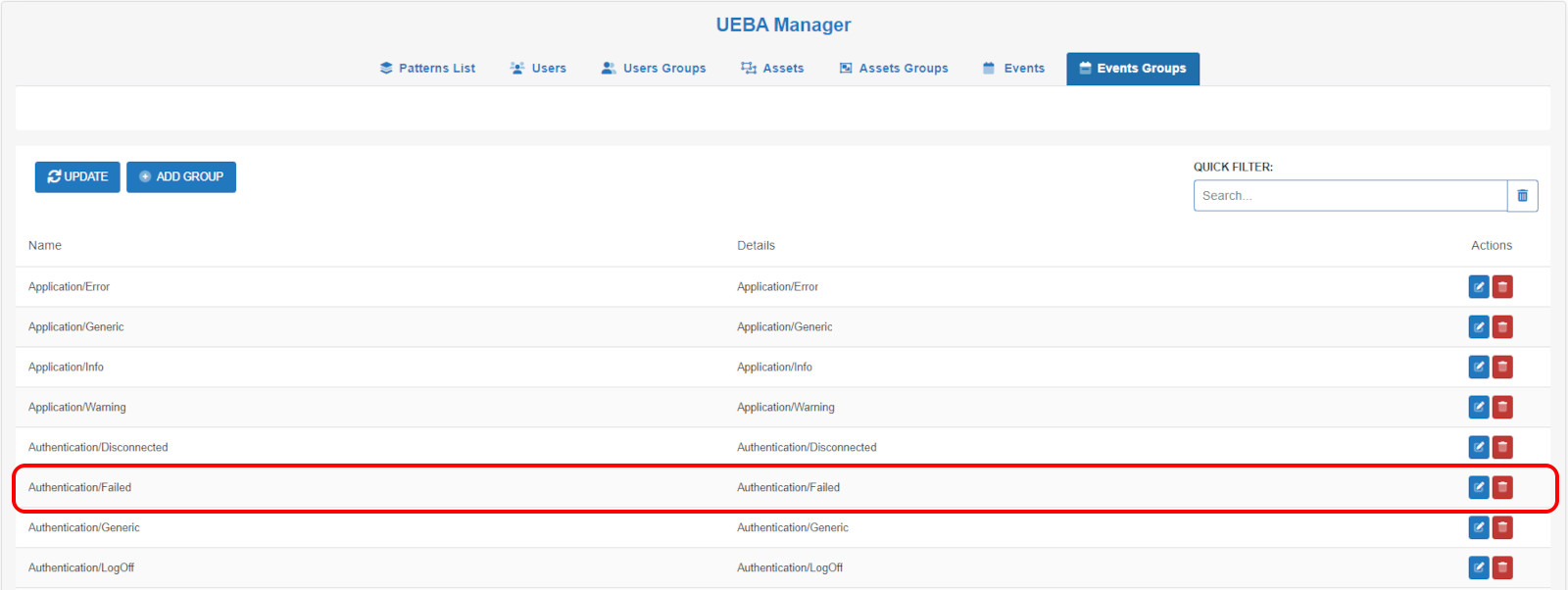Delete the Authentication/LogOff group
This screenshot has height=590, width=1568.
tap(1502, 567)
